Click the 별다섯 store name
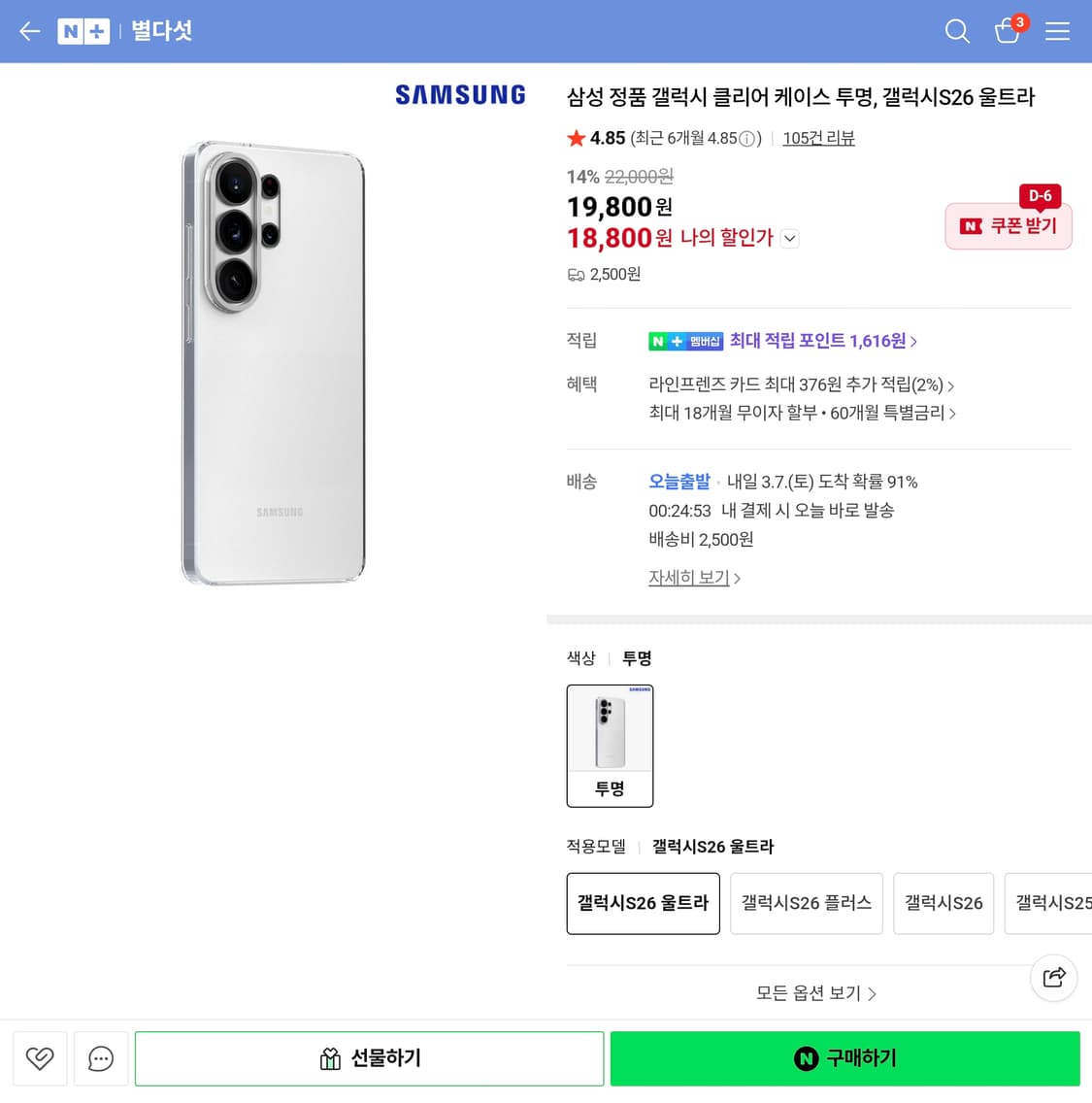 (161, 31)
